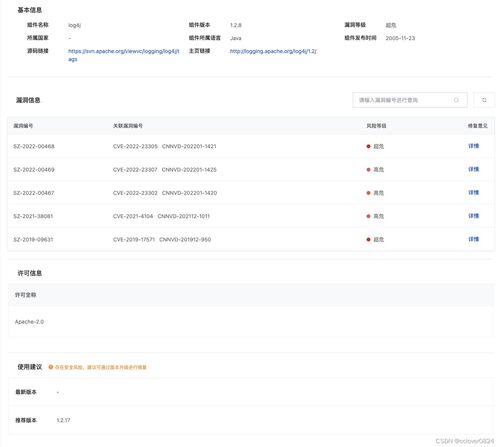Click the refresh icon beside vulnerability search
The height and width of the screenshot is (447, 500).
(x=484, y=100)
